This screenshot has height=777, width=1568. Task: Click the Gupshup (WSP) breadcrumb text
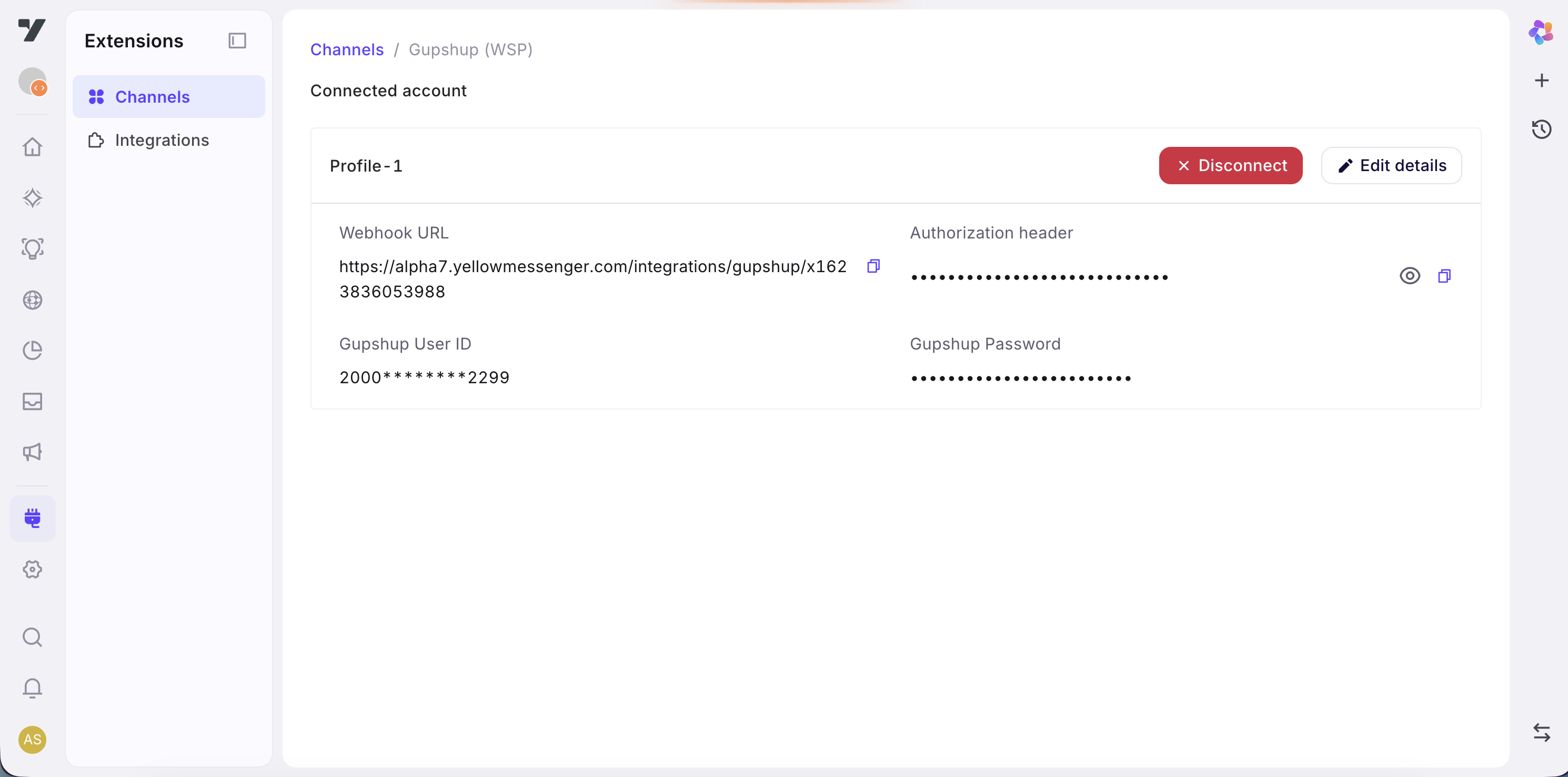click(x=470, y=49)
